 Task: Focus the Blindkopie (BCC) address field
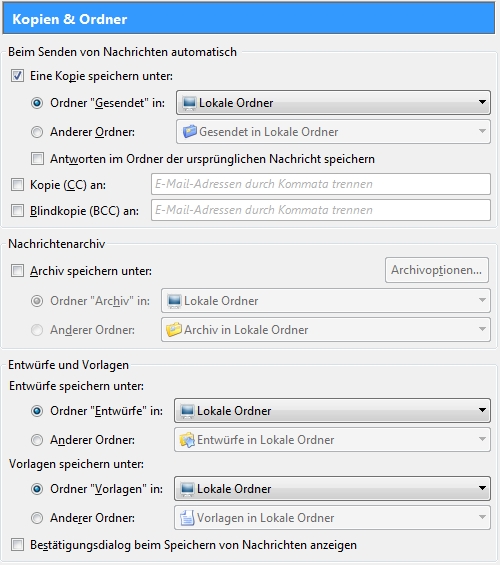tap(321, 210)
